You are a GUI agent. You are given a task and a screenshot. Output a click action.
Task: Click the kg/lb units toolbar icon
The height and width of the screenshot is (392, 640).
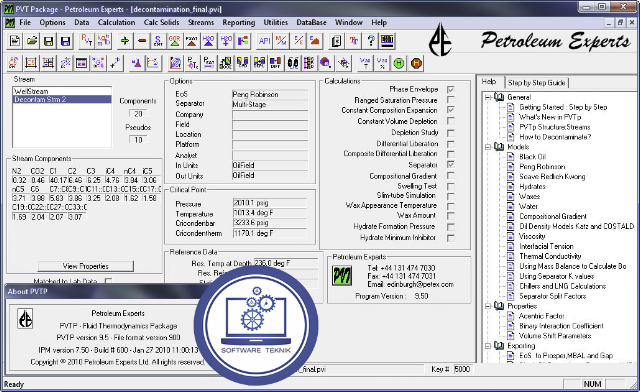click(x=104, y=41)
